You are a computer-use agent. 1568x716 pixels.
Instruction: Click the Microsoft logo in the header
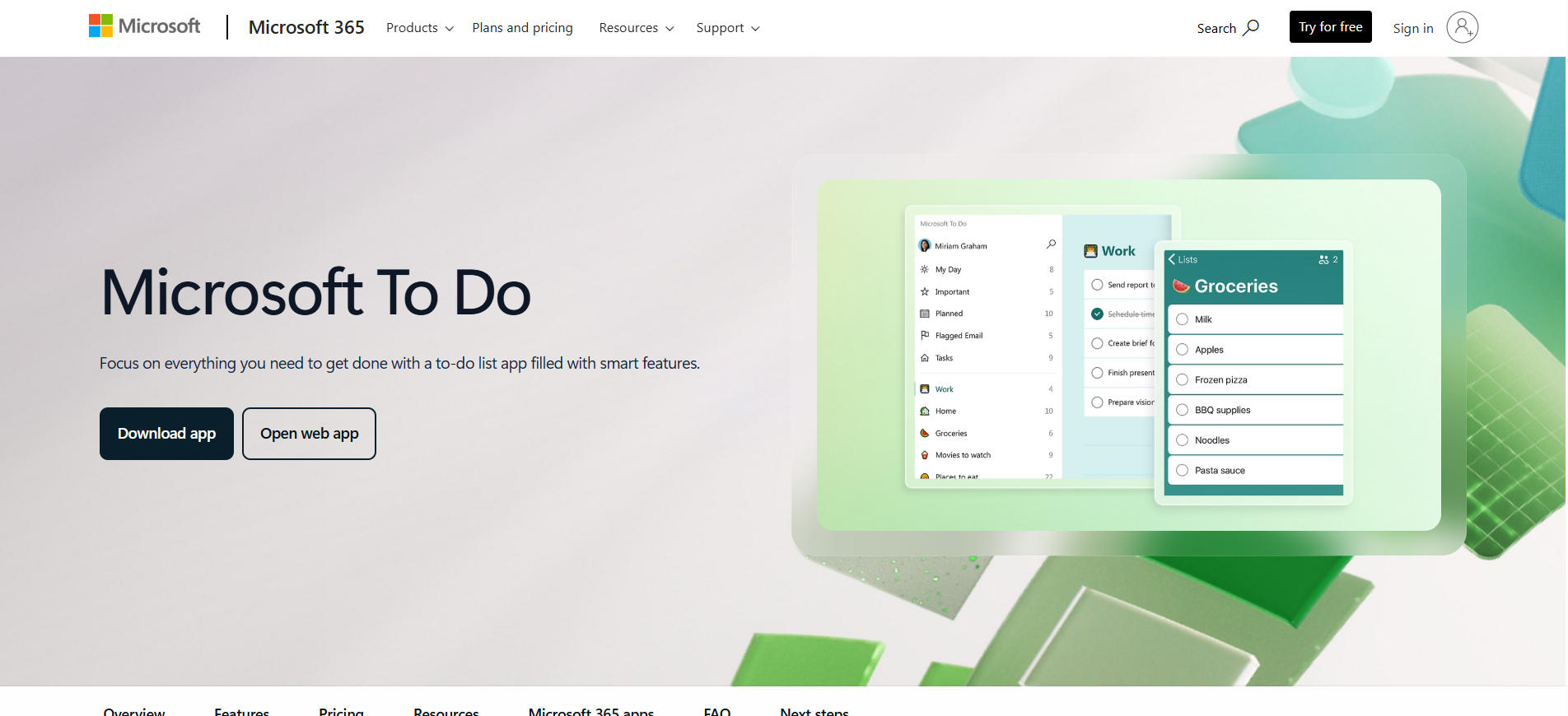tap(144, 26)
